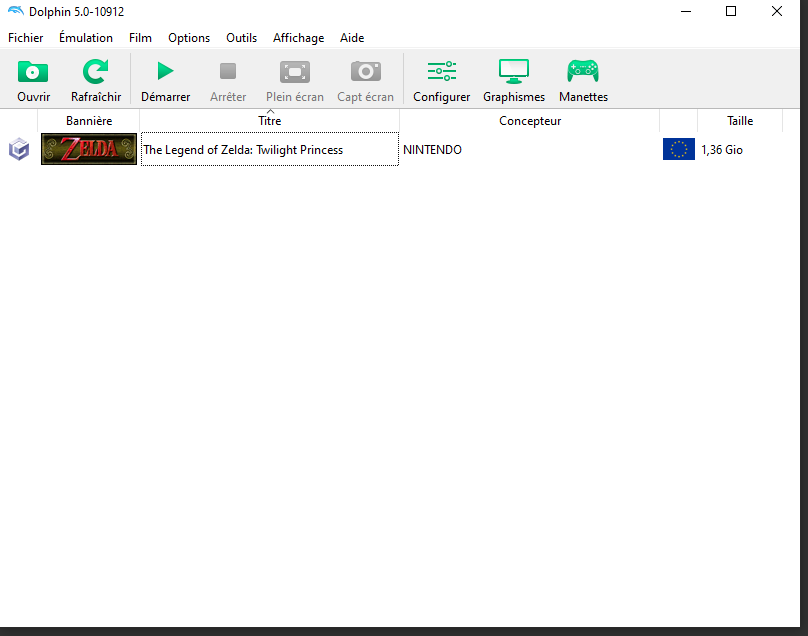Open the Options menu
The width and height of the screenshot is (808, 636).
pyautogui.click(x=189, y=38)
